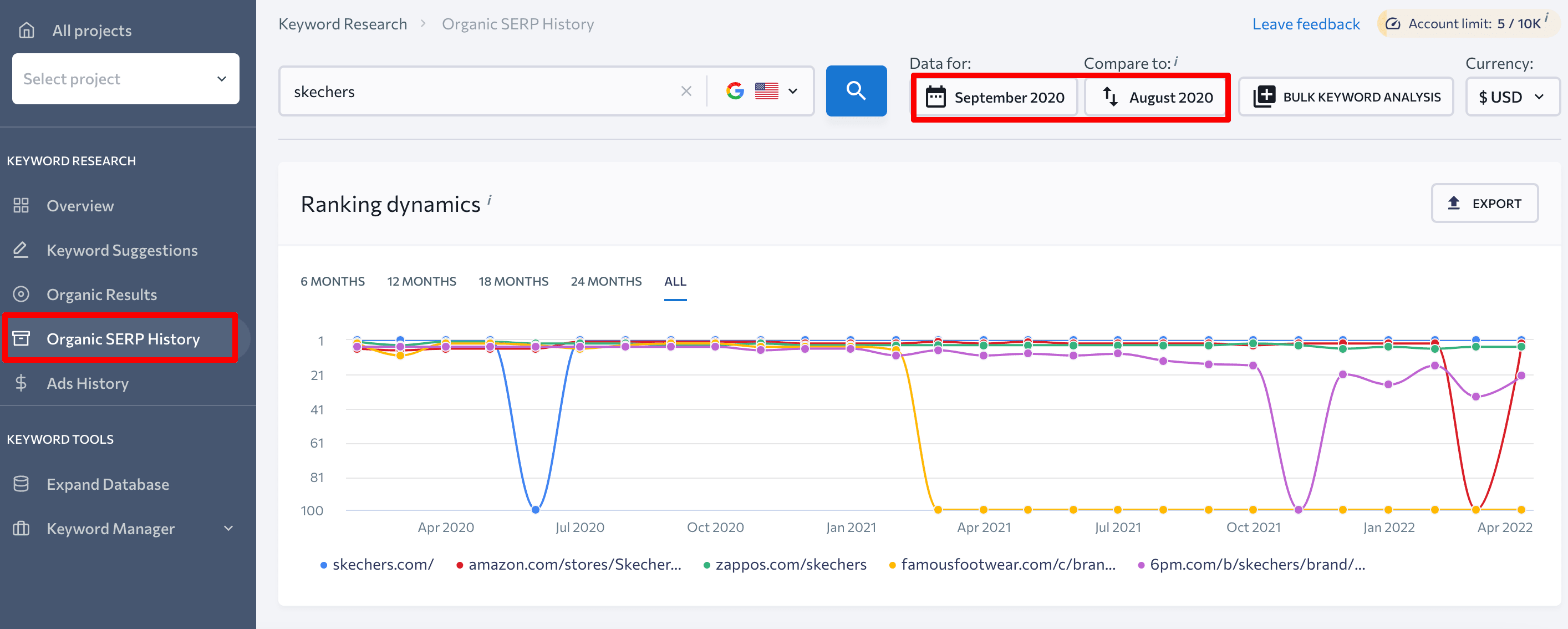Toggle skechers.com/ legend series

click(x=377, y=565)
